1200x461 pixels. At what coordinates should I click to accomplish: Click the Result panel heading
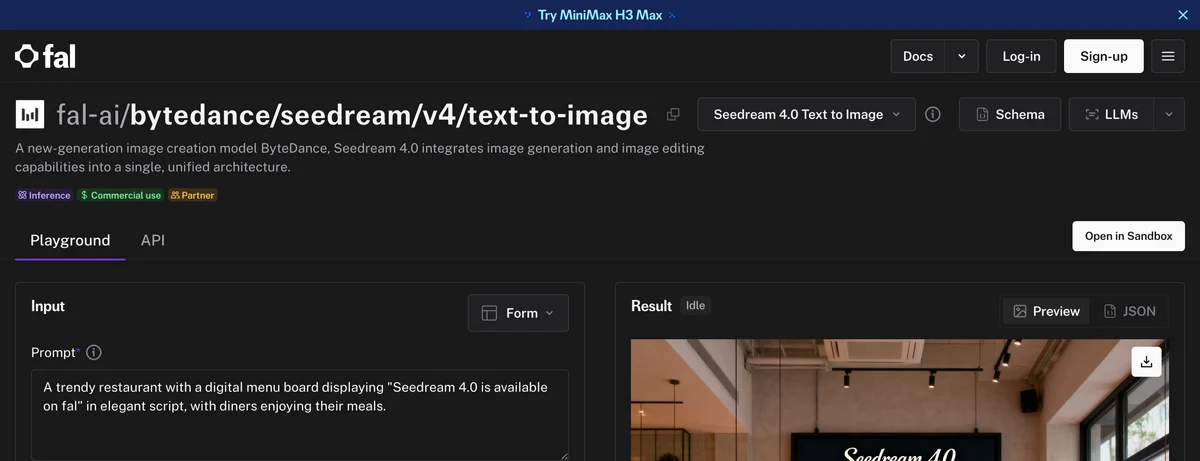(651, 306)
